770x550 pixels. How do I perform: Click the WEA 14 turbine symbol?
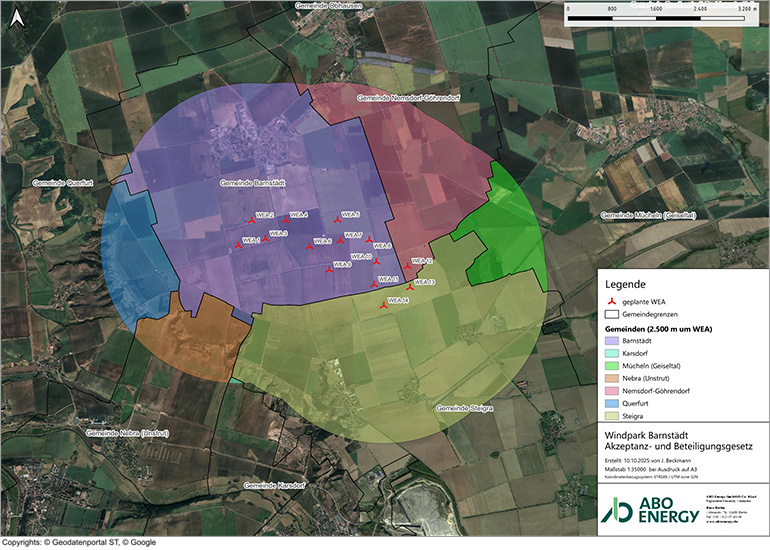click(x=382, y=304)
